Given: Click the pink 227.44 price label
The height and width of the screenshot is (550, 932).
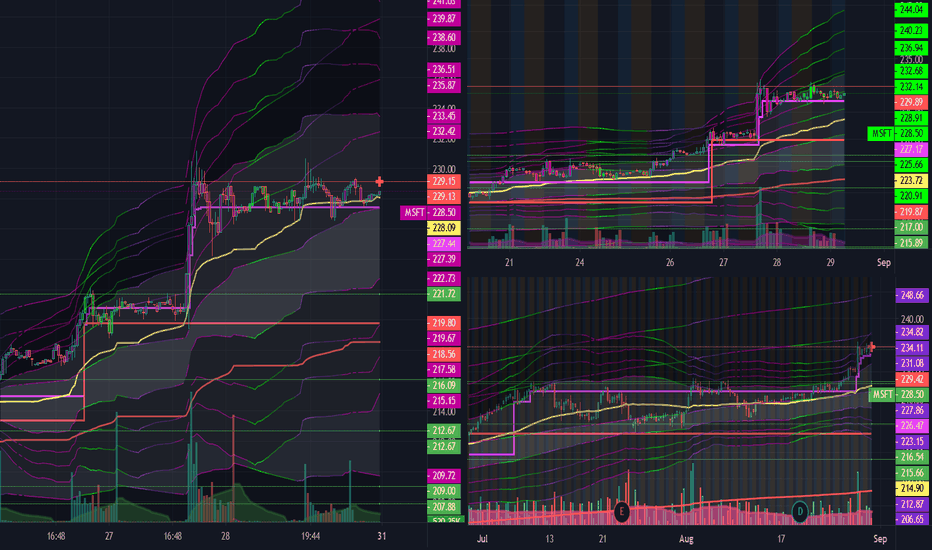Looking at the screenshot, I should 443,243.
